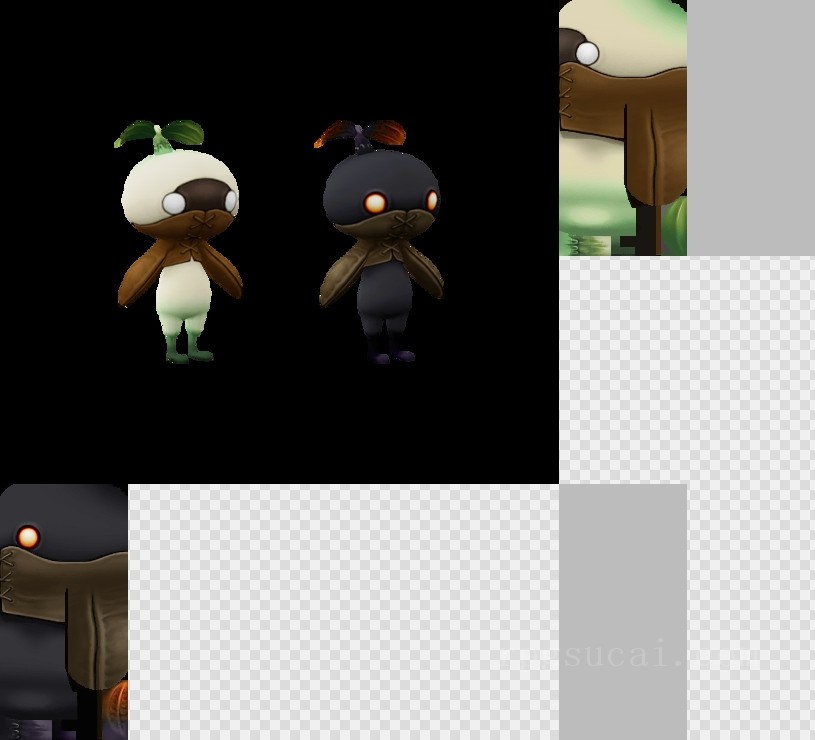The height and width of the screenshot is (740, 815).
Task: Open the zoomed black character texture tile
Action: coord(63,612)
